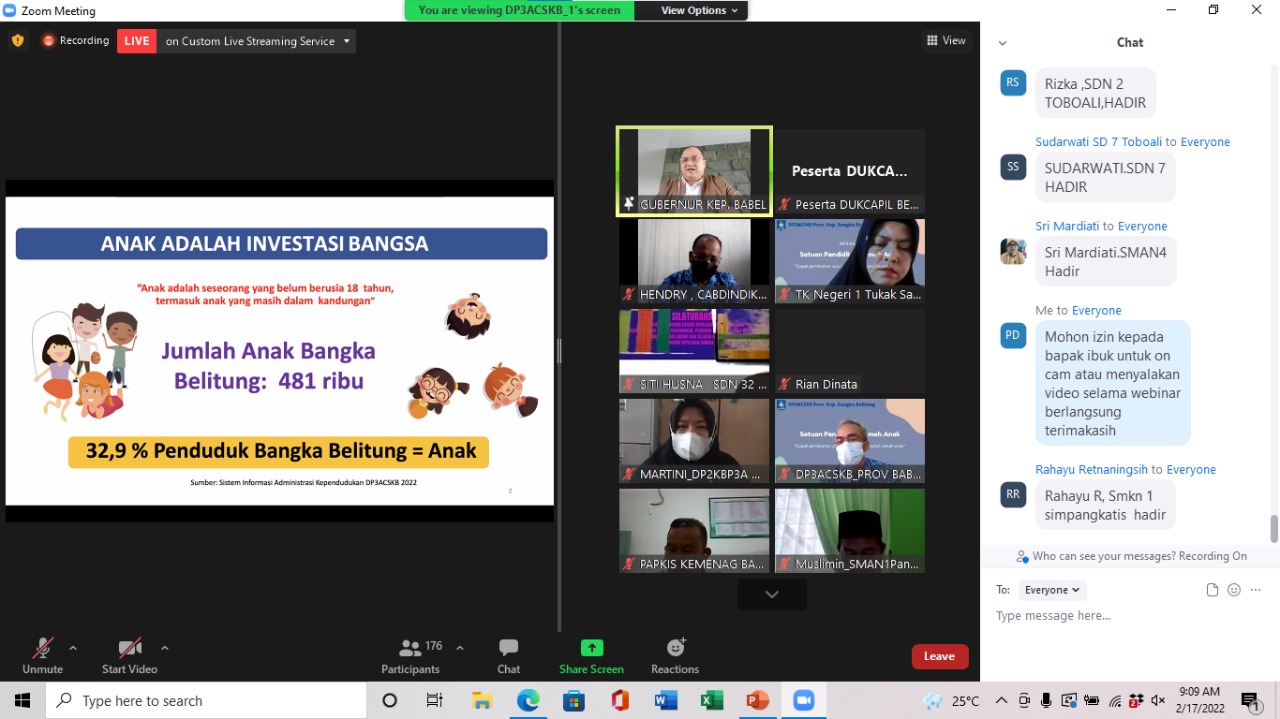
Task: Select chat recipient Everyone dropdown
Action: (x=1052, y=590)
